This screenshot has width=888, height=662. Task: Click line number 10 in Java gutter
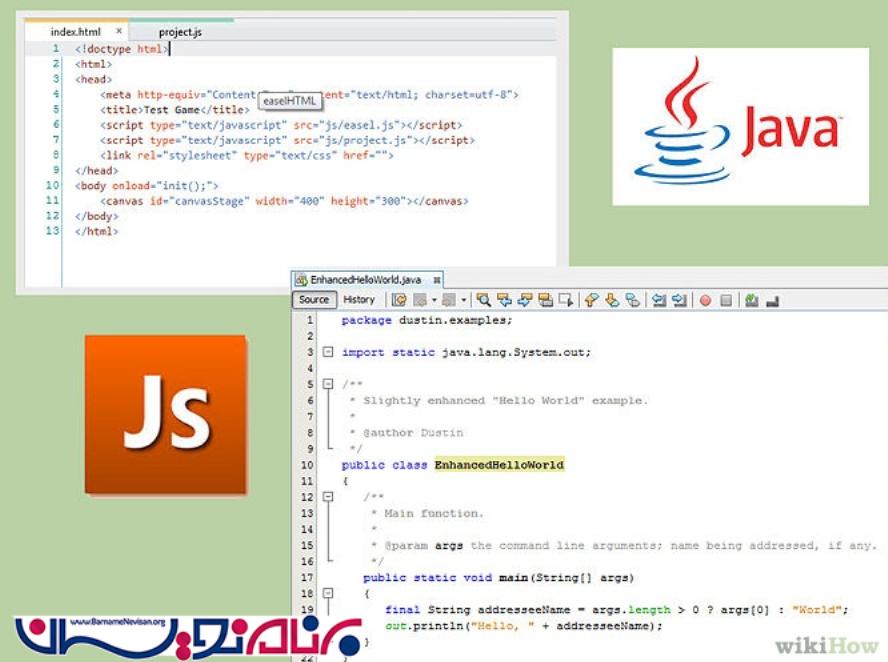(307, 465)
